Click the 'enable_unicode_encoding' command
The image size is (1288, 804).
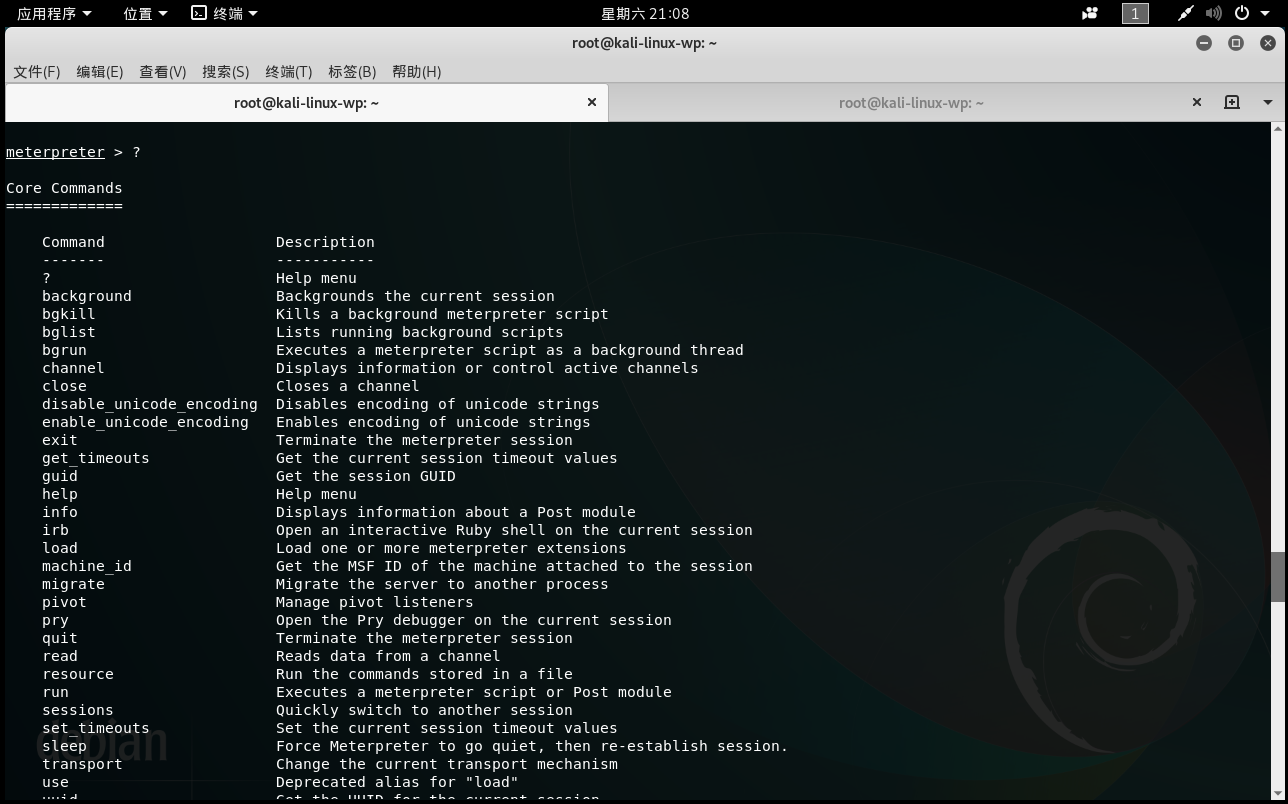(x=145, y=422)
